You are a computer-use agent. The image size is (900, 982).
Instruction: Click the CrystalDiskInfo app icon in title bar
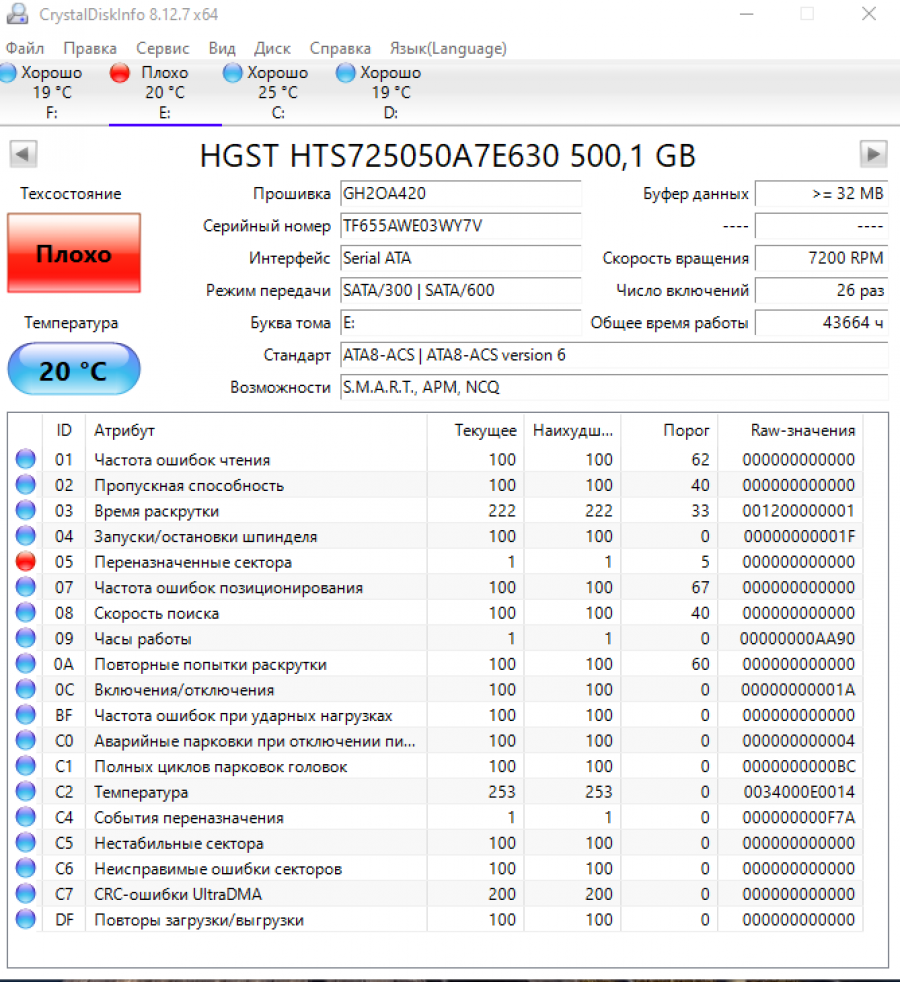pos(16,14)
